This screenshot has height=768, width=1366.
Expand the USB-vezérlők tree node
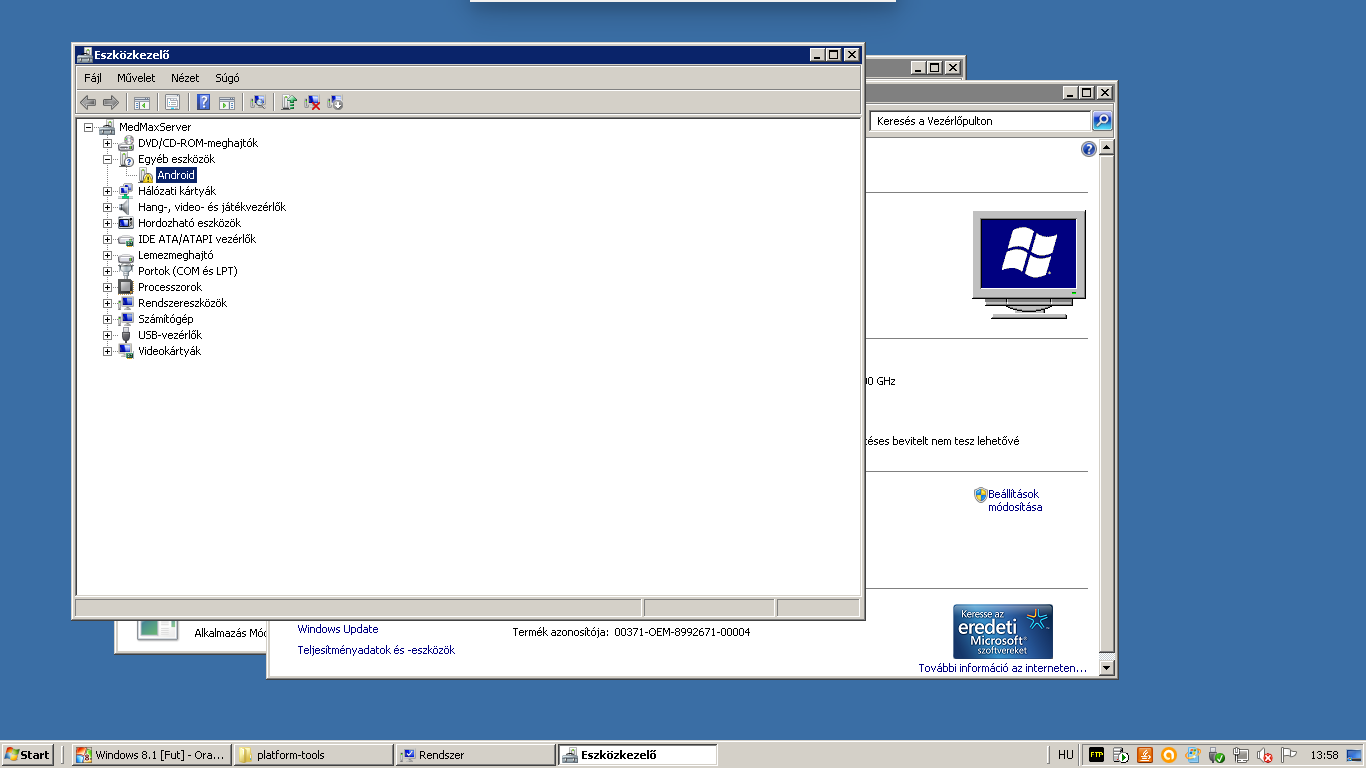pyautogui.click(x=108, y=335)
